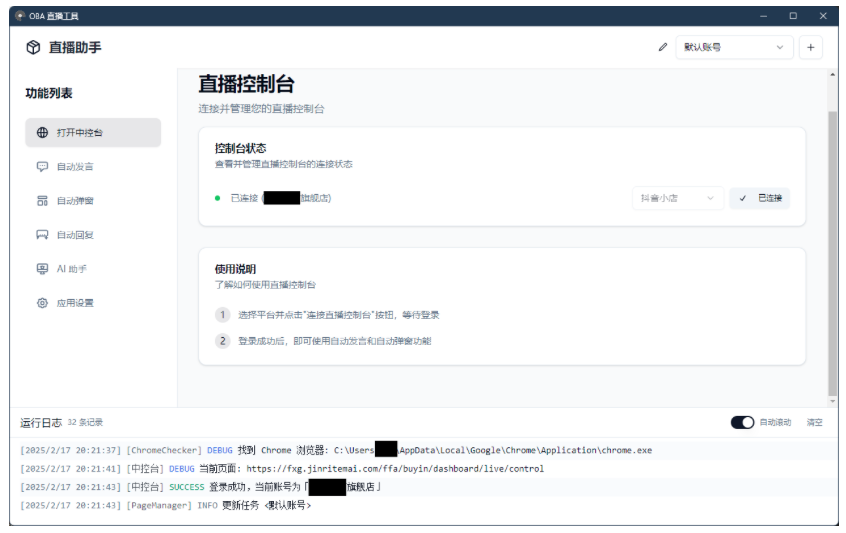
Task: Click scrollbar down arrow
Action: (833, 401)
